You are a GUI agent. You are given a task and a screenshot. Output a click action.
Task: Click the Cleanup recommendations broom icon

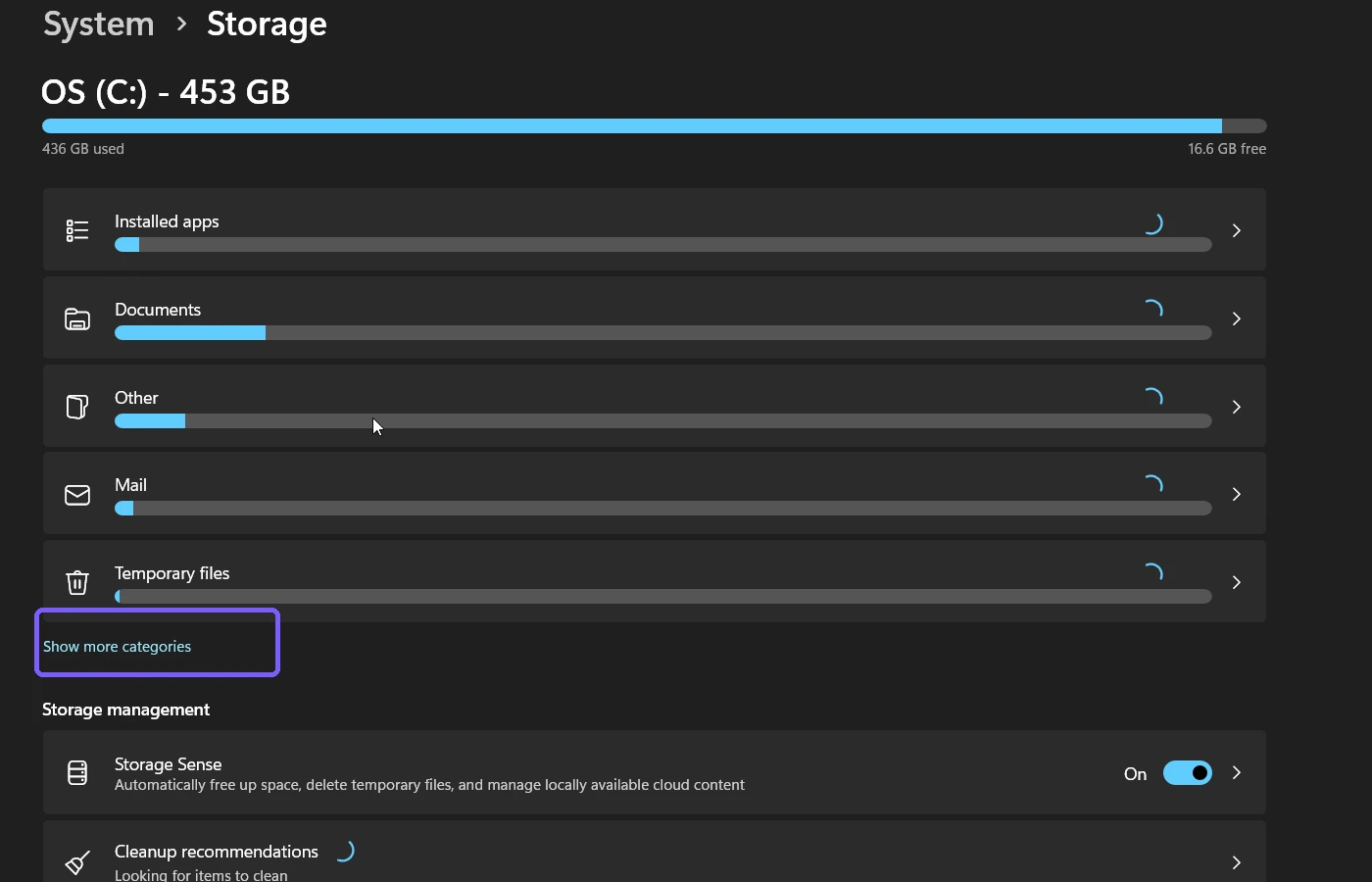pos(77,862)
